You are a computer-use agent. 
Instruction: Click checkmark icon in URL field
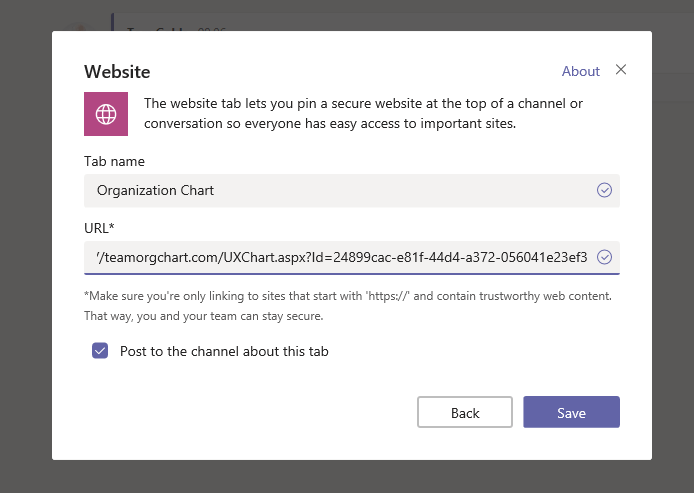click(604, 257)
